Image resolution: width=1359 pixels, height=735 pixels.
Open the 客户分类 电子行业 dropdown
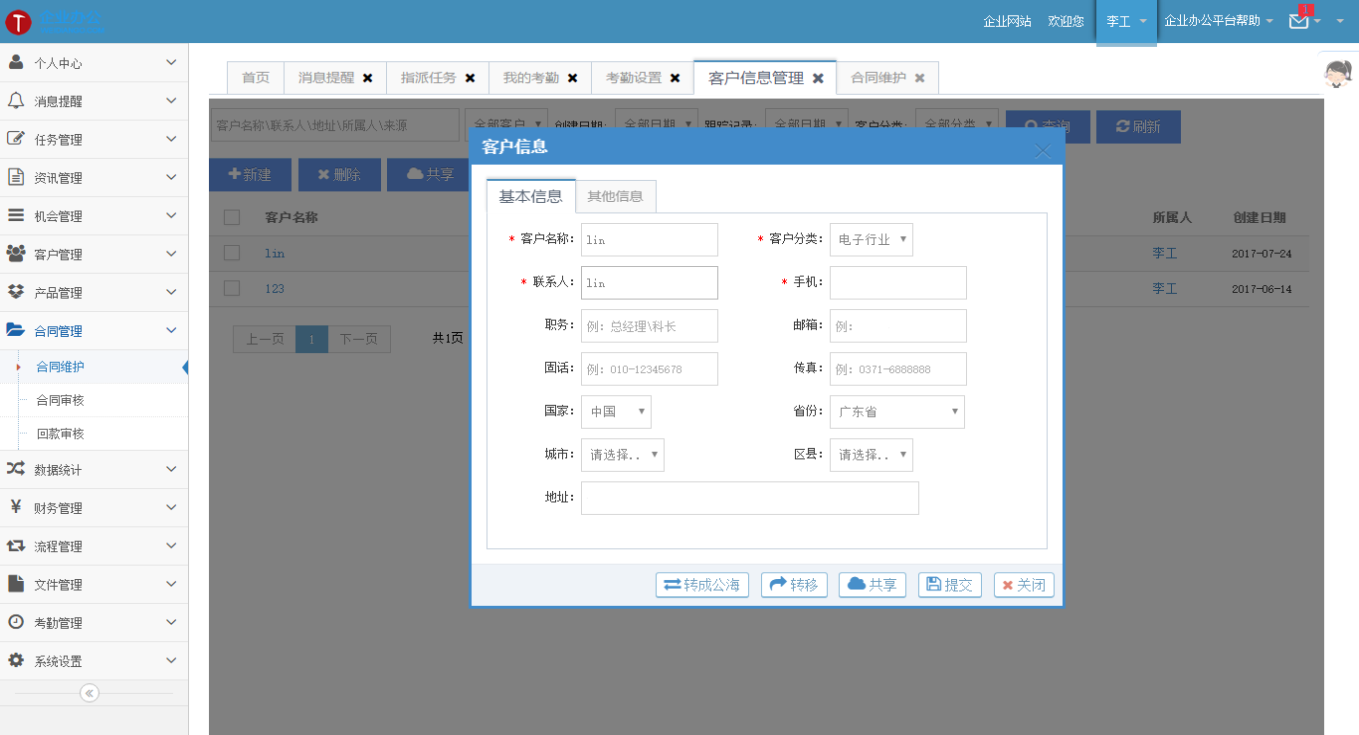click(x=871, y=240)
